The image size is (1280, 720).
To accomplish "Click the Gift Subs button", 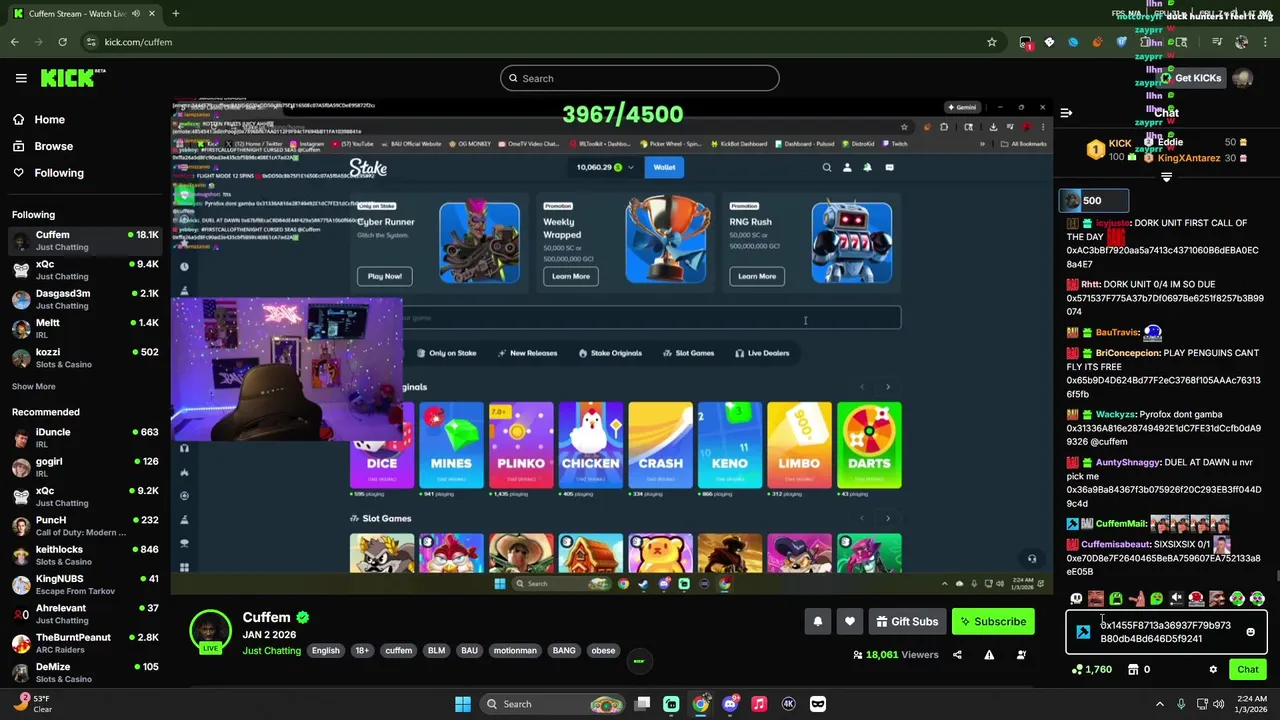I will click(907, 622).
